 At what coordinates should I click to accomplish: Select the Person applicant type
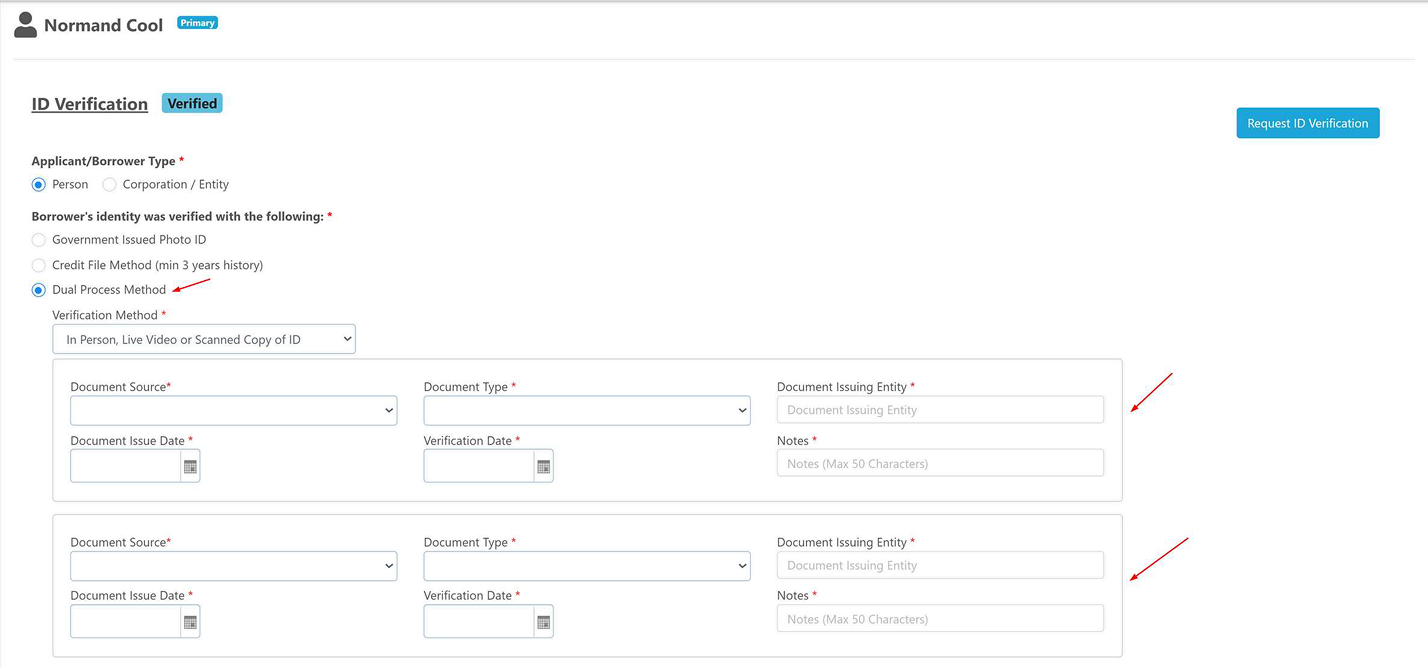(39, 185)
